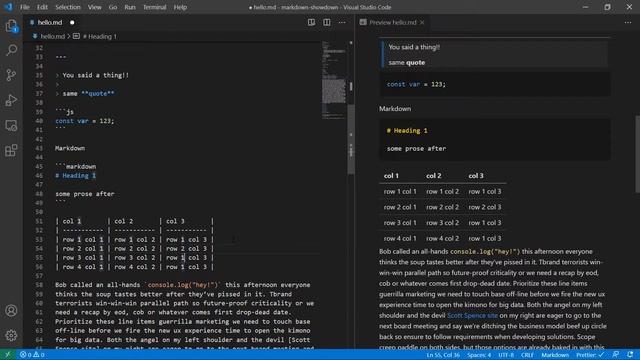Open the Explorer view

tap(11, 26)
